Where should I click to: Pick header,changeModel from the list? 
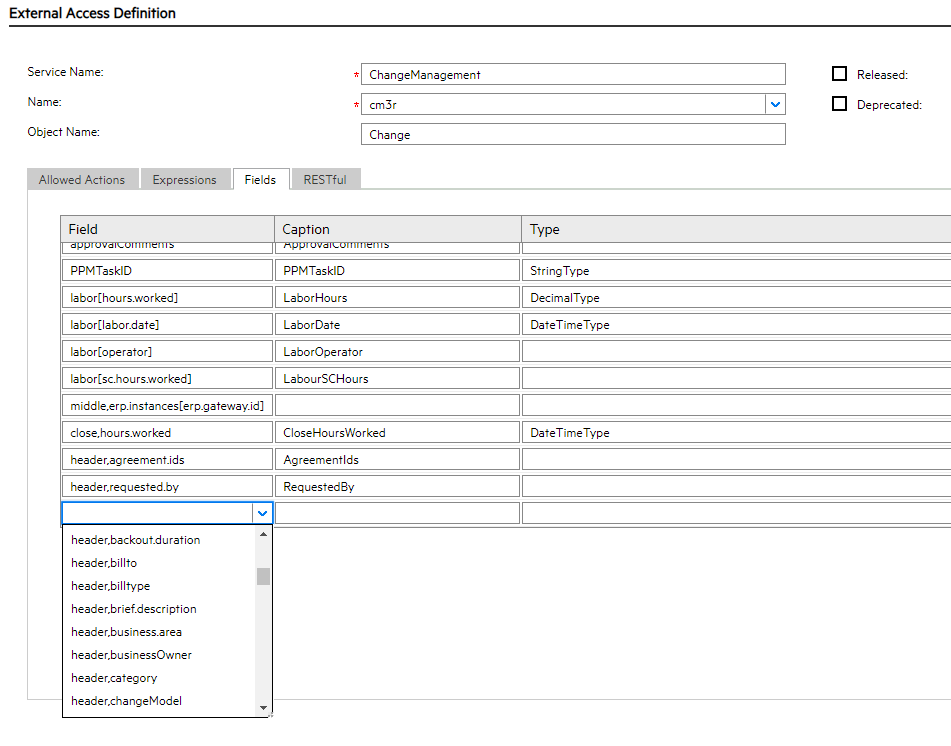coord(159,701)
